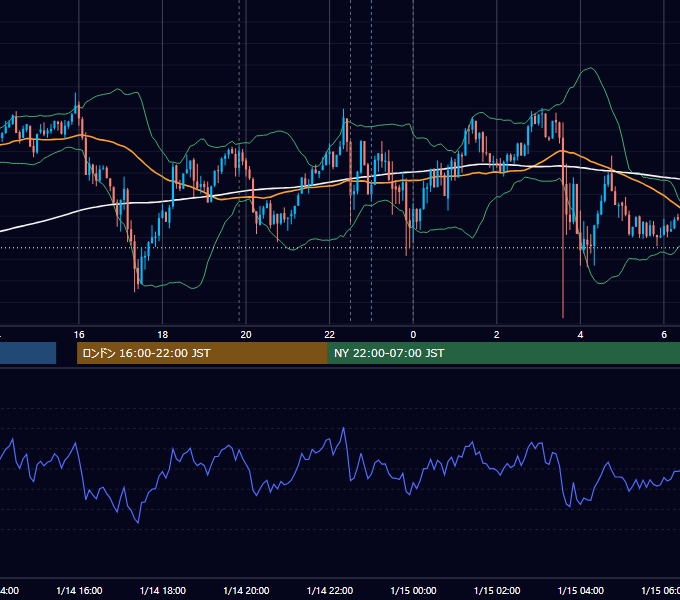Click the 16 hour label on the upper axis
This screenshot has height=600, width=680.
click(x=79, y=335)
